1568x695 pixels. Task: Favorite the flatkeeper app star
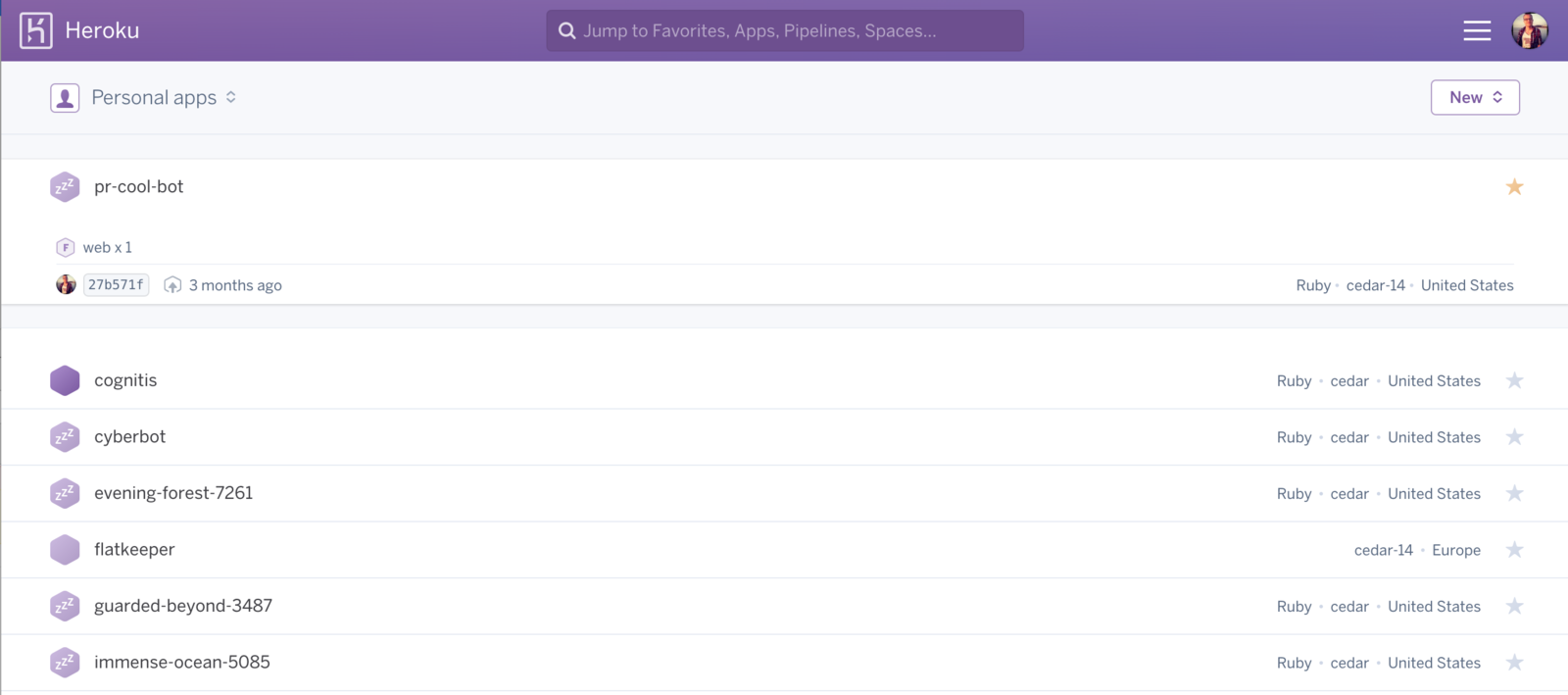(x=1514, y=550)
